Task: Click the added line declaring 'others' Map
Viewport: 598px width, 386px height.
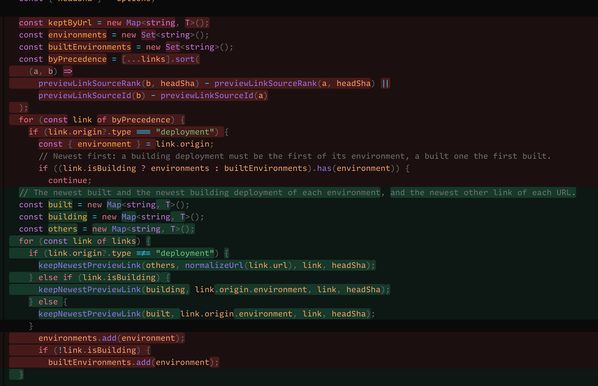Action: (106, 229)
